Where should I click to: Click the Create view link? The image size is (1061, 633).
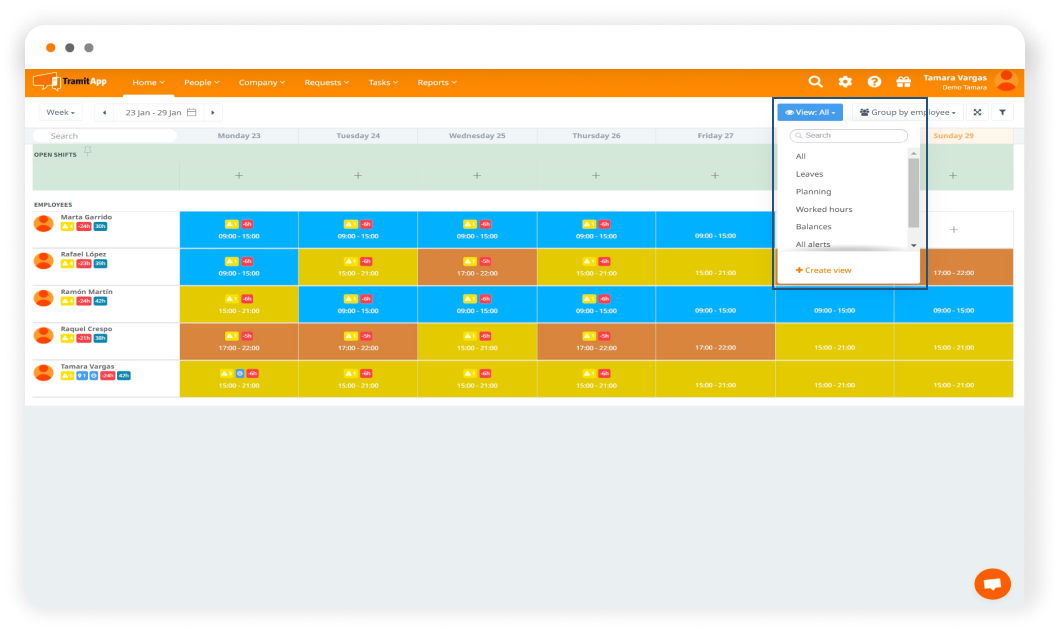pyautogui.click(x=824, y=270)
